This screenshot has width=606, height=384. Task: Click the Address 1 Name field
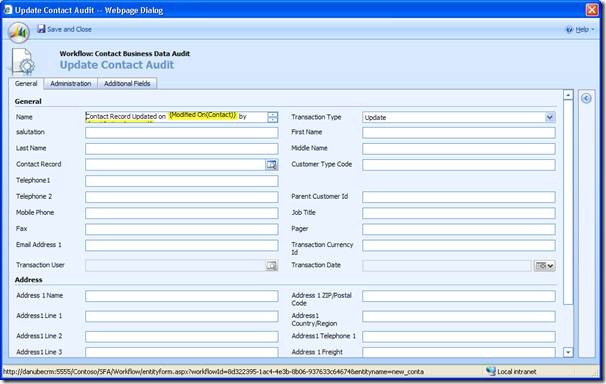182,296
